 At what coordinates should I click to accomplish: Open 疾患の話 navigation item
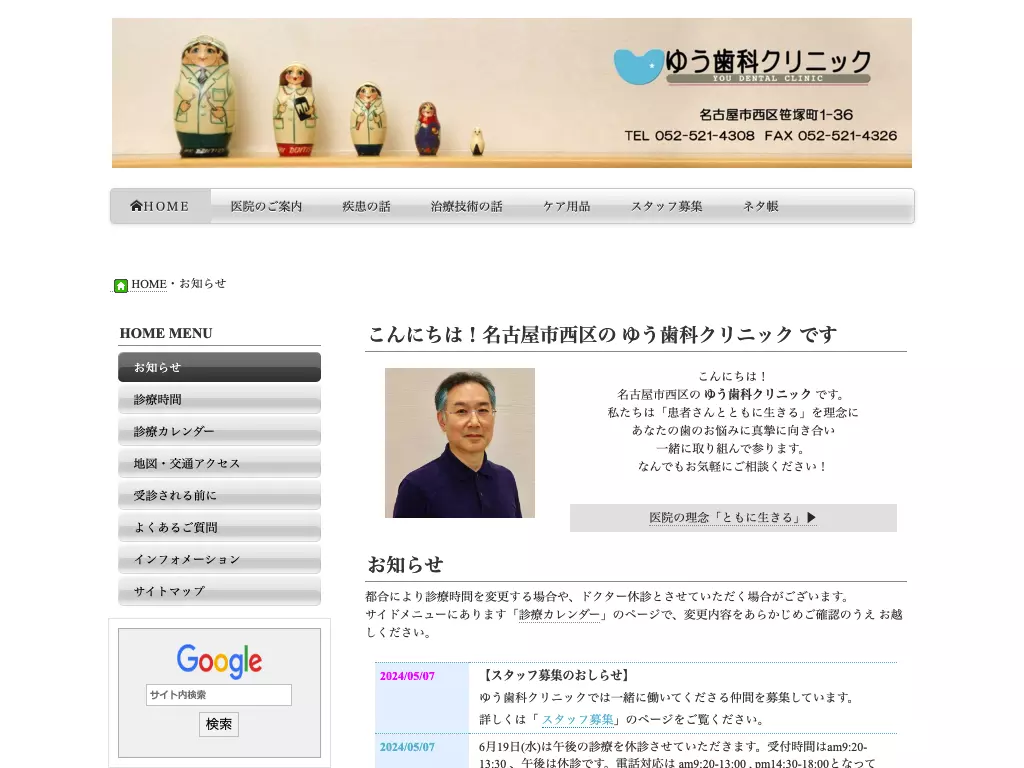click(366, 206)
